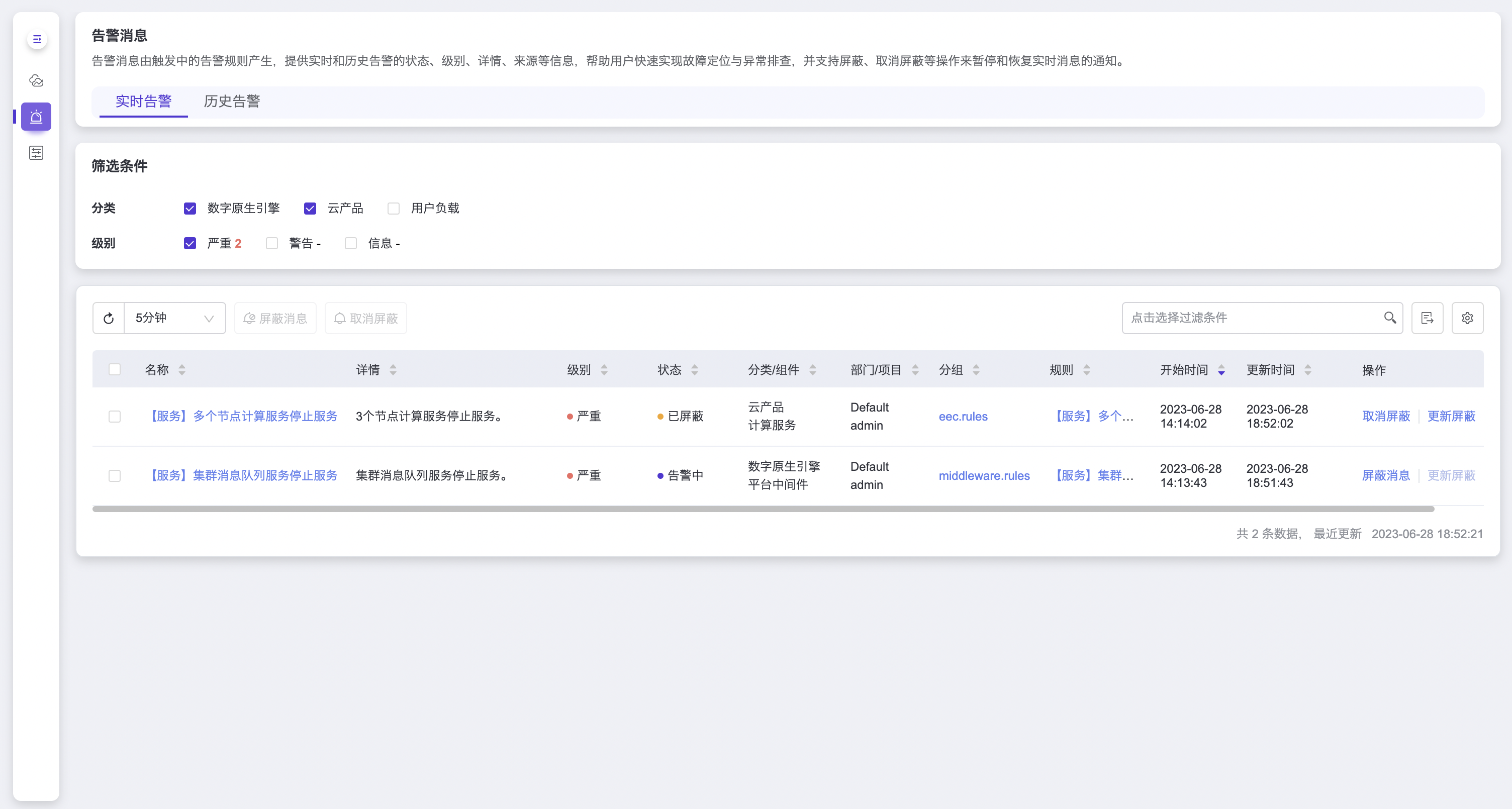The image size is (1512, 809).
Task: Click 取消屏蔽 link in first row
Action: point(1385,416)
